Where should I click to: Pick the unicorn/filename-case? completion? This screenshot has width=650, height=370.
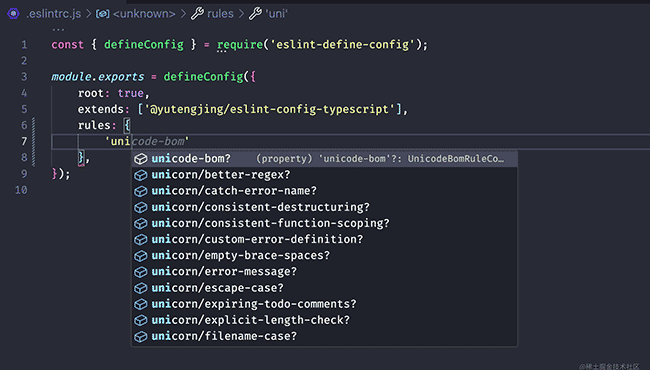click(x=325, y=336)
